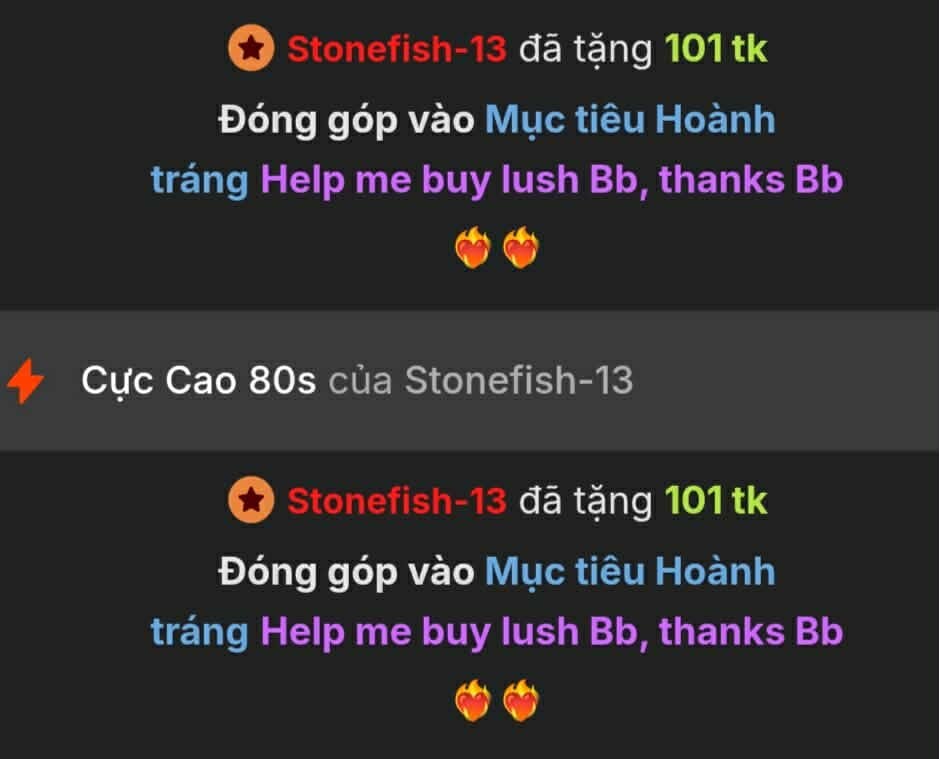The image size is (939, 759).
Task: Click the green 101 tk amount in first message
Action: 716,49
